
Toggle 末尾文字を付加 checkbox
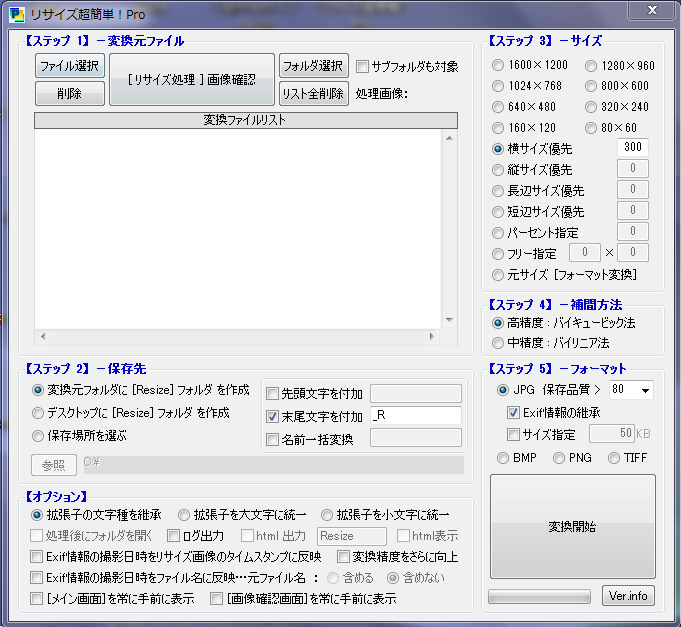tap(272, 417)
